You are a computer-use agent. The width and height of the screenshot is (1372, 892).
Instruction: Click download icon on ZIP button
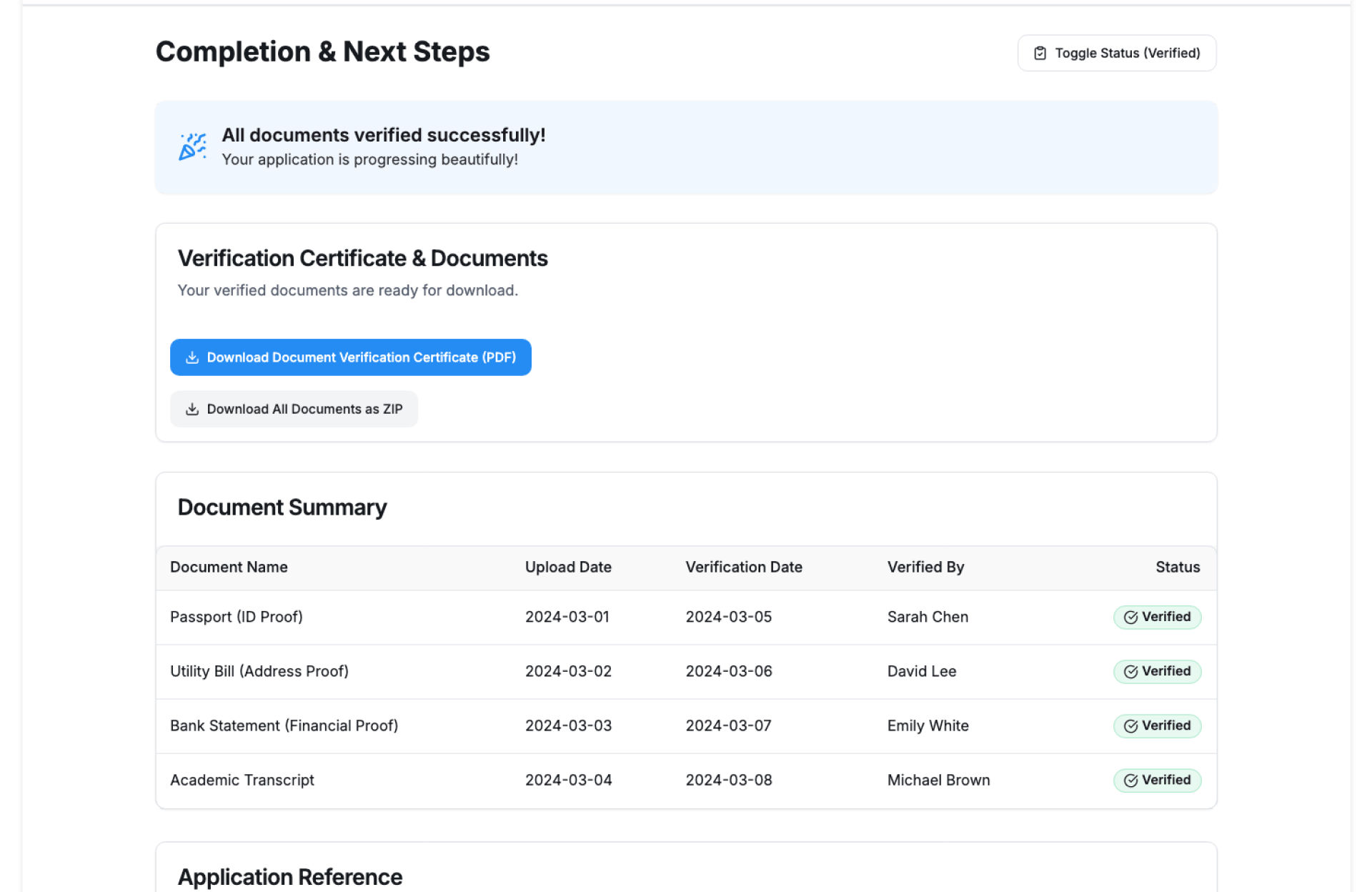pyautogui.click(x=192, y=409)
